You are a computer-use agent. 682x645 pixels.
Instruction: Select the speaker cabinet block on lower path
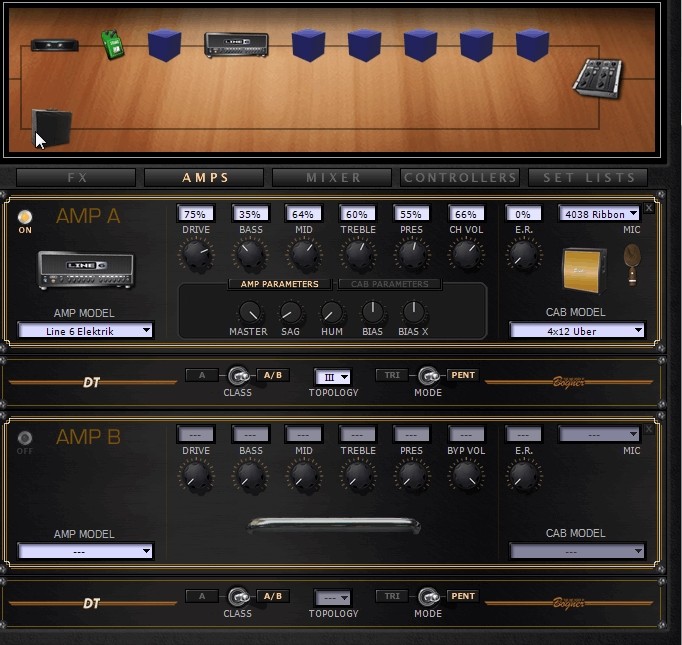[52, 127]
